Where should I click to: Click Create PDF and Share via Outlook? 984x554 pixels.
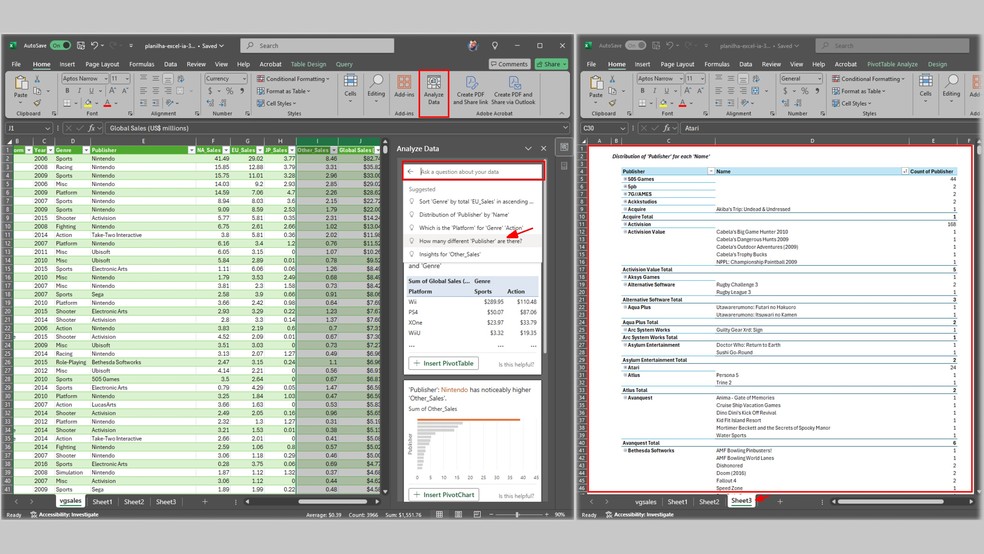513,90
